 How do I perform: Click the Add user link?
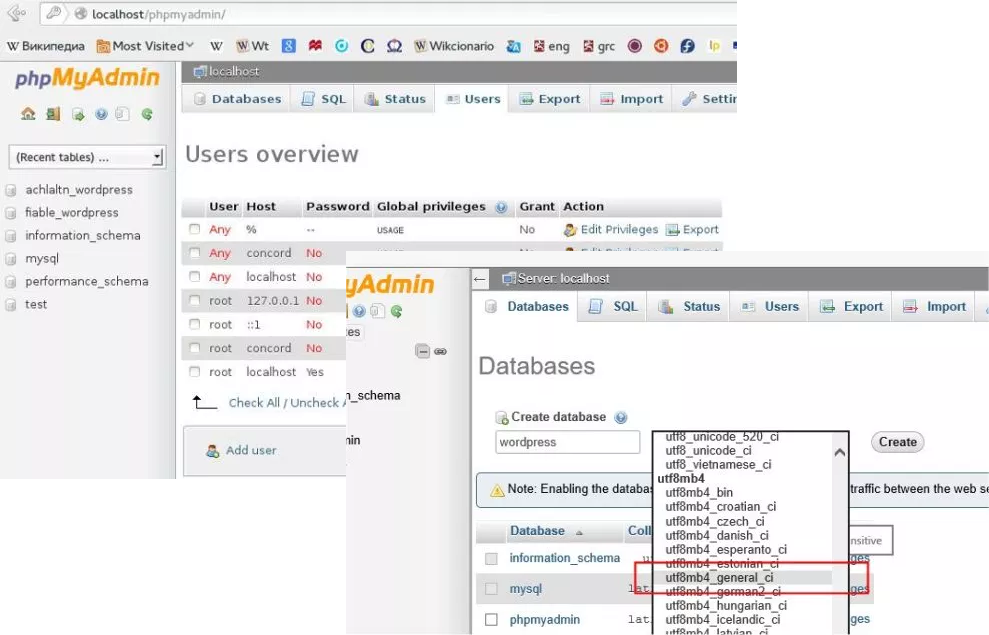[250, 450]
